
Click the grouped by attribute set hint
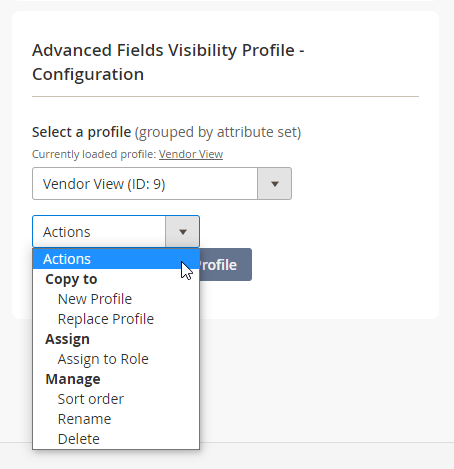(218, 132)
